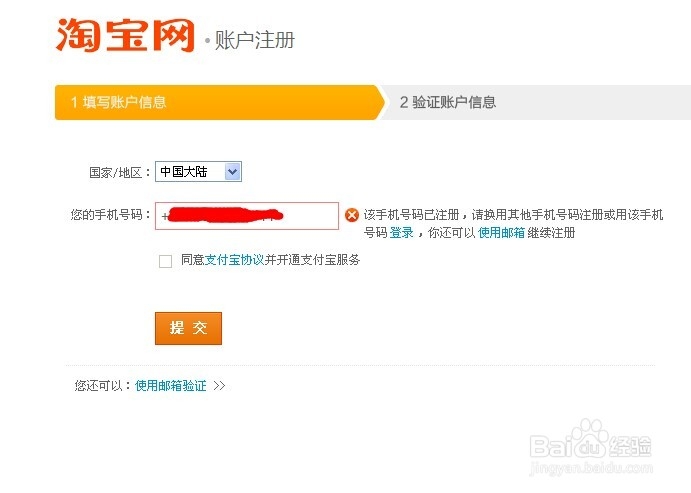
Task: Tick the 同意支付宝协议 checkbox
Action: (x=166, y=261)
